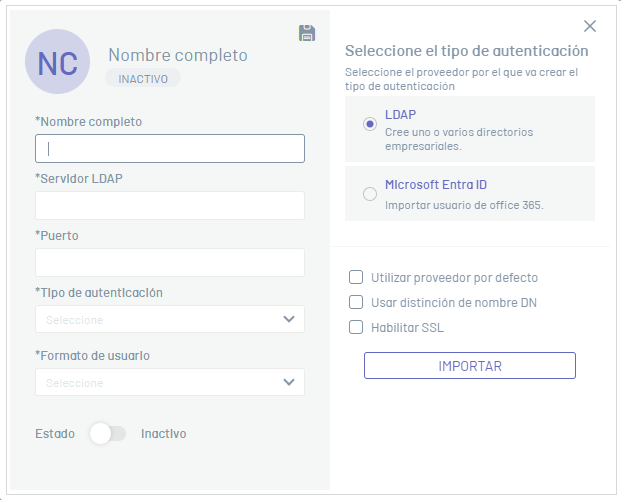Close the authentication dialog with X
621x500 pixels.
click(x=590, y=26)
